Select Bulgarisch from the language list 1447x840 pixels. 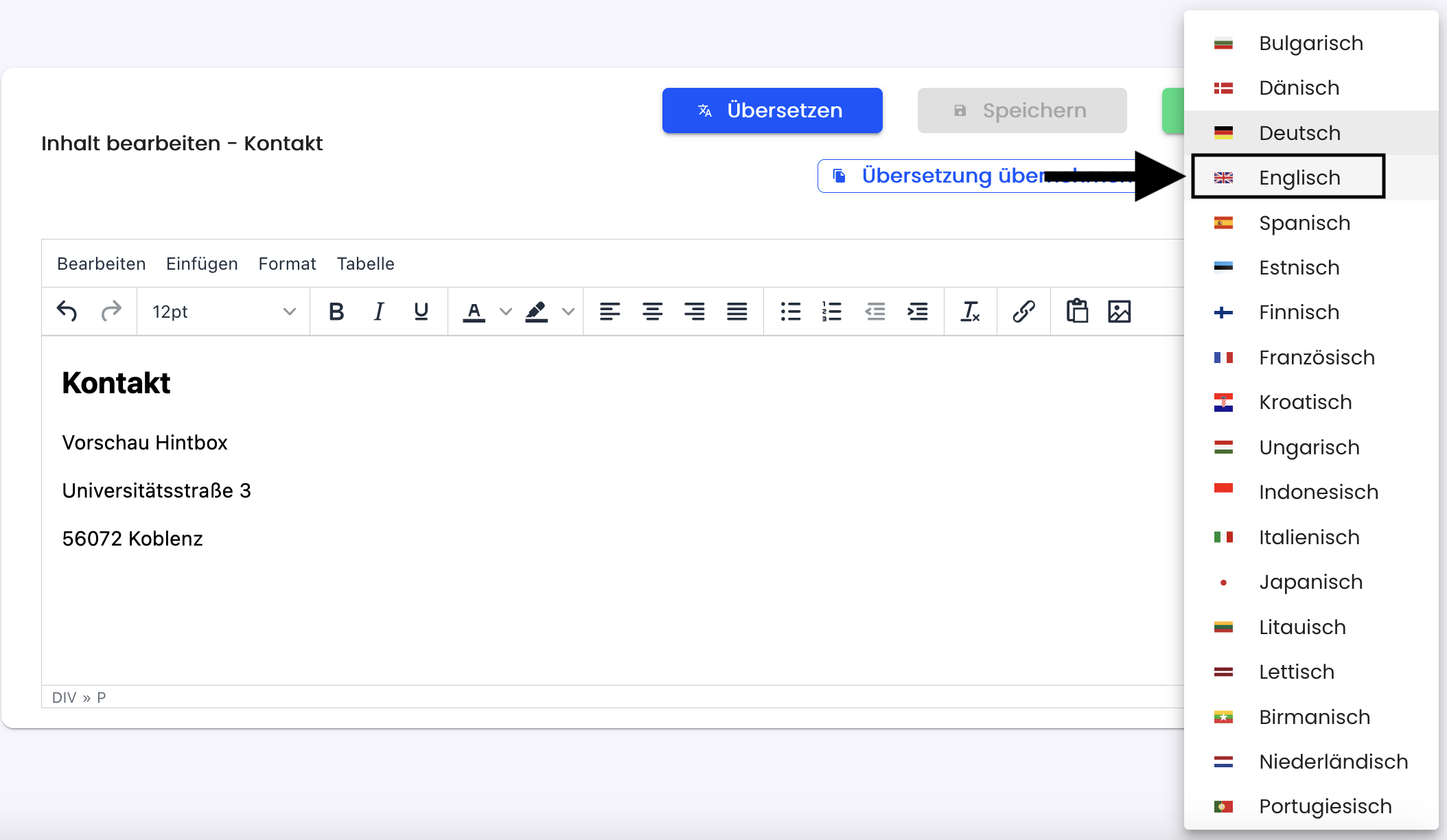[1311, 43]
